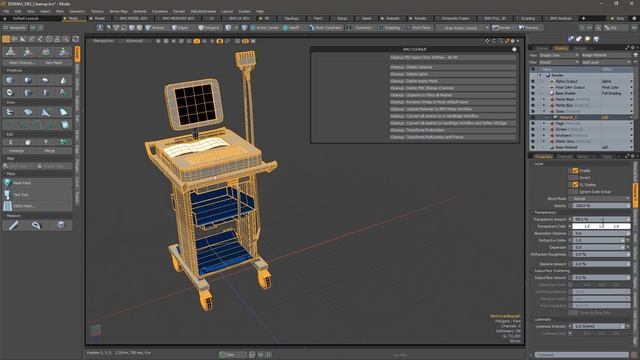Open Work Plane toolbar option
Viewport: 640px width, 360px height.
coord(419,28)
